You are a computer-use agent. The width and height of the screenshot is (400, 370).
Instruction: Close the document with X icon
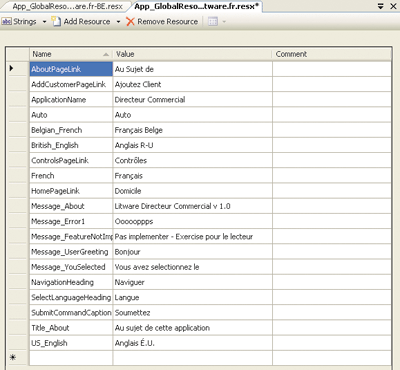click(393, 6)
